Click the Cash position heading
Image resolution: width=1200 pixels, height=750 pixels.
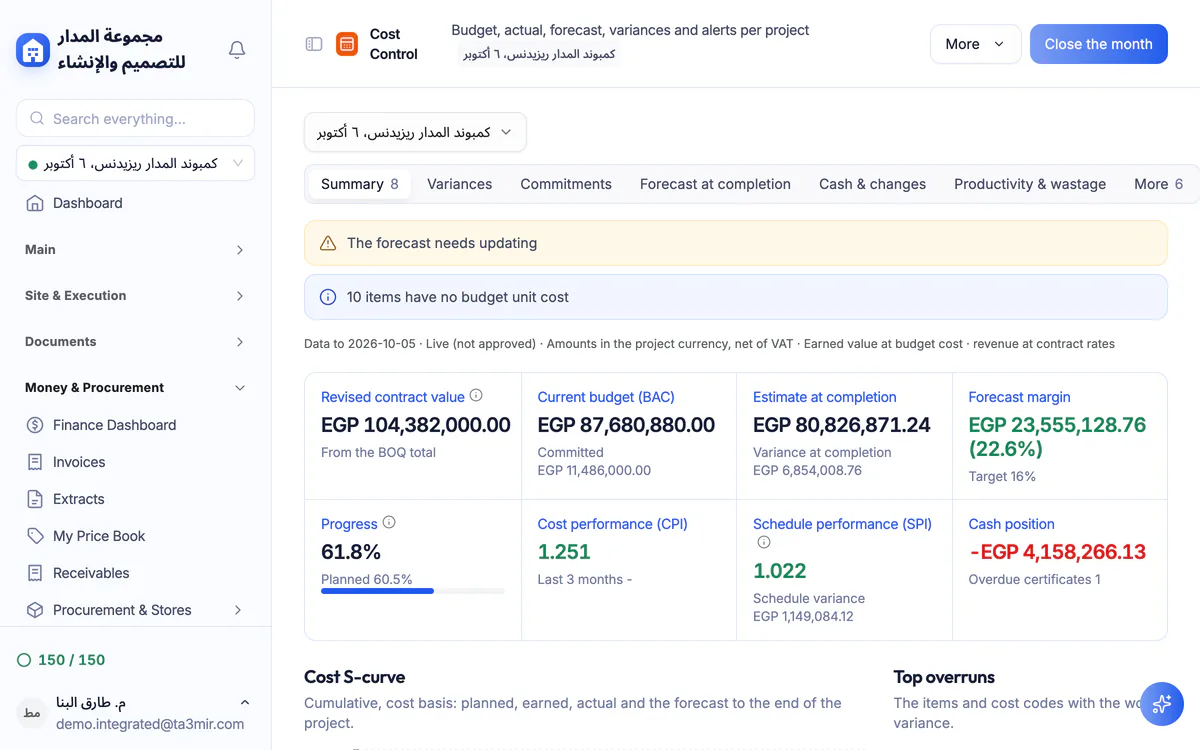click(x=1011, y=524)
